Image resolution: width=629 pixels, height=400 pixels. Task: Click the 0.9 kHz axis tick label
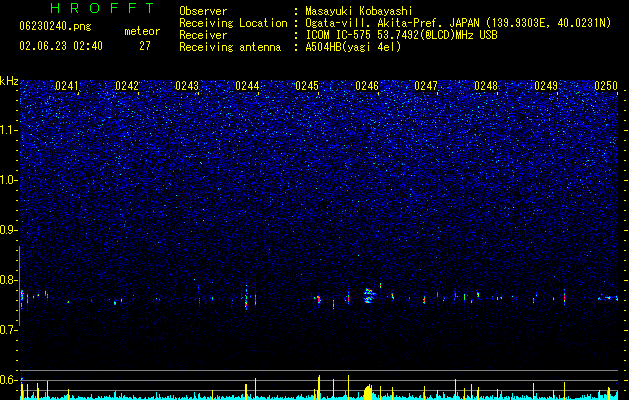8,230
